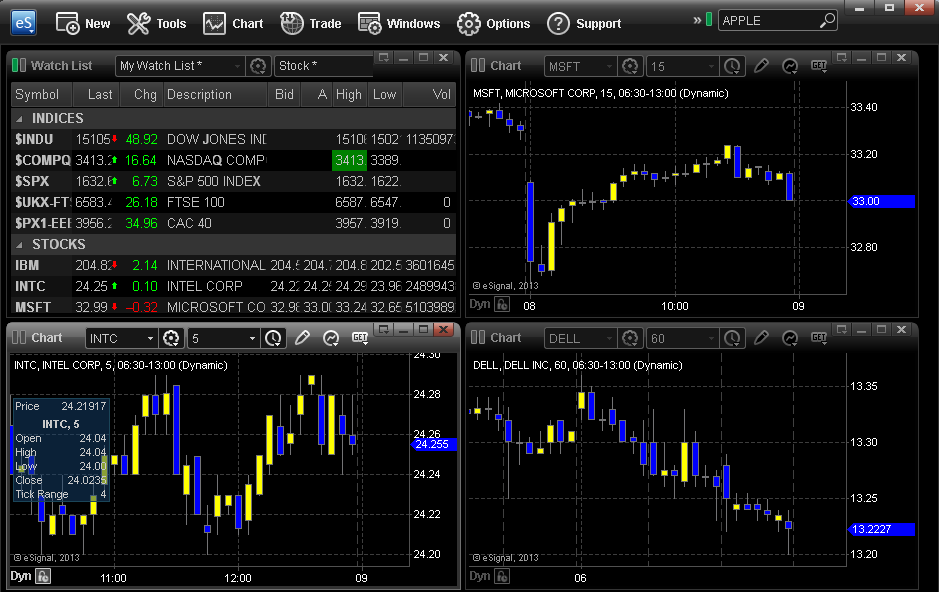The height and width of the screenshot is (592, 939).
Task: Open Watch List settings gear
Action: pos(258,66)
